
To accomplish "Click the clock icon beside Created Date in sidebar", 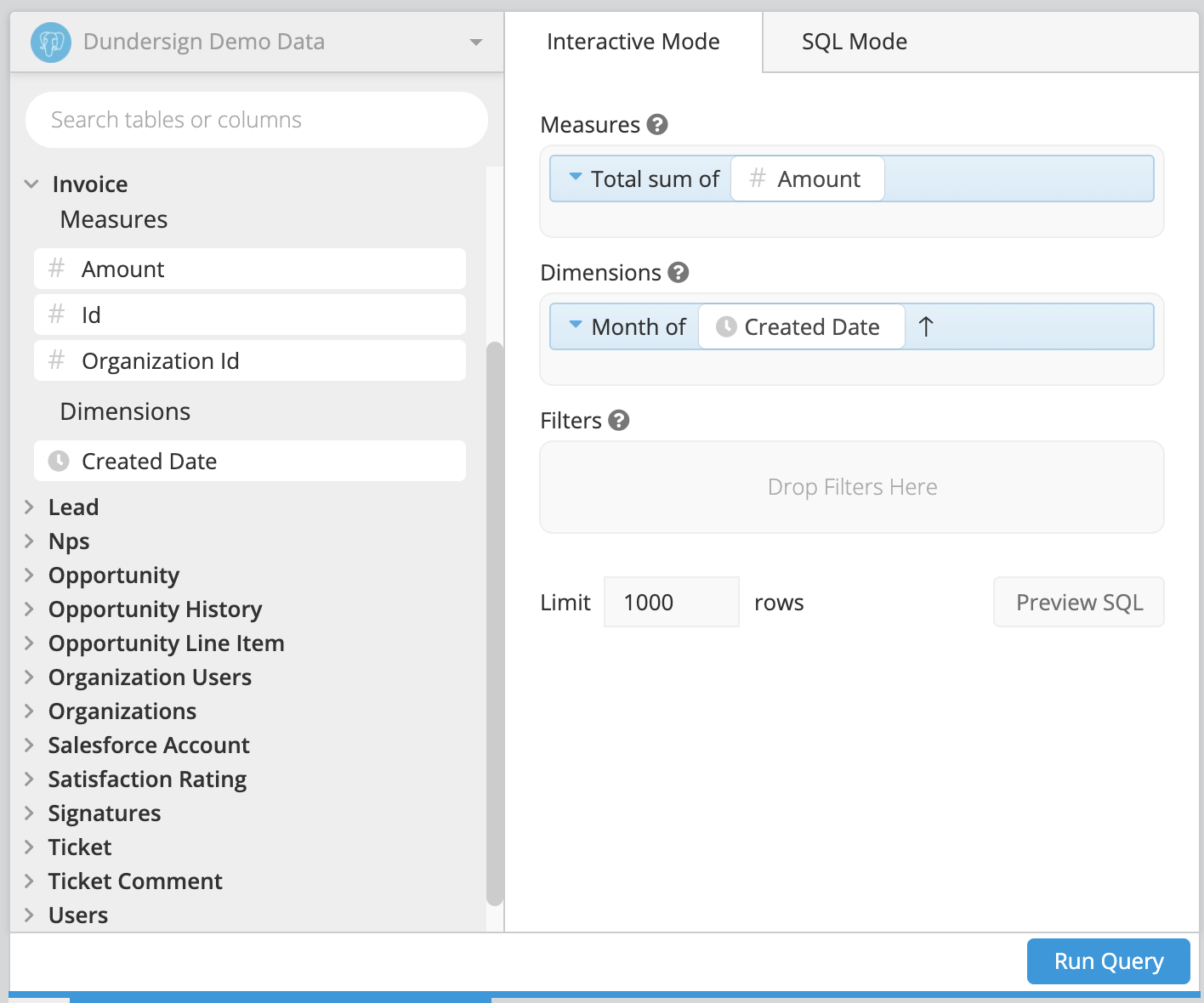I will (x=59, y=461).
